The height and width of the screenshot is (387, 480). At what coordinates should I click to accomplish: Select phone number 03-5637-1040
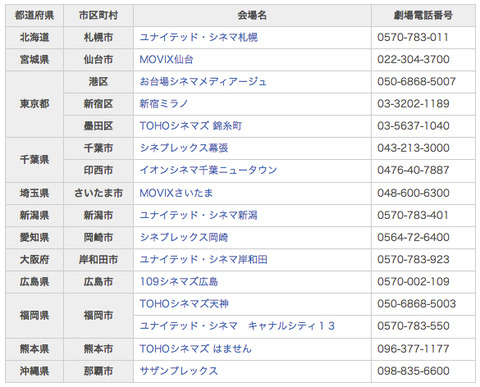pyautogui.click(x=413, y=126)
